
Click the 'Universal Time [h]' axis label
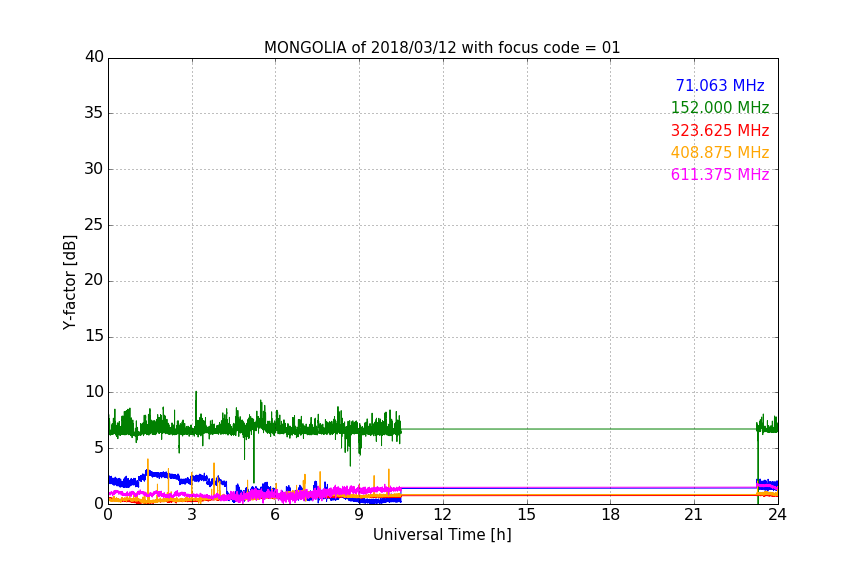pyautogui.click(x=442, y=535)
